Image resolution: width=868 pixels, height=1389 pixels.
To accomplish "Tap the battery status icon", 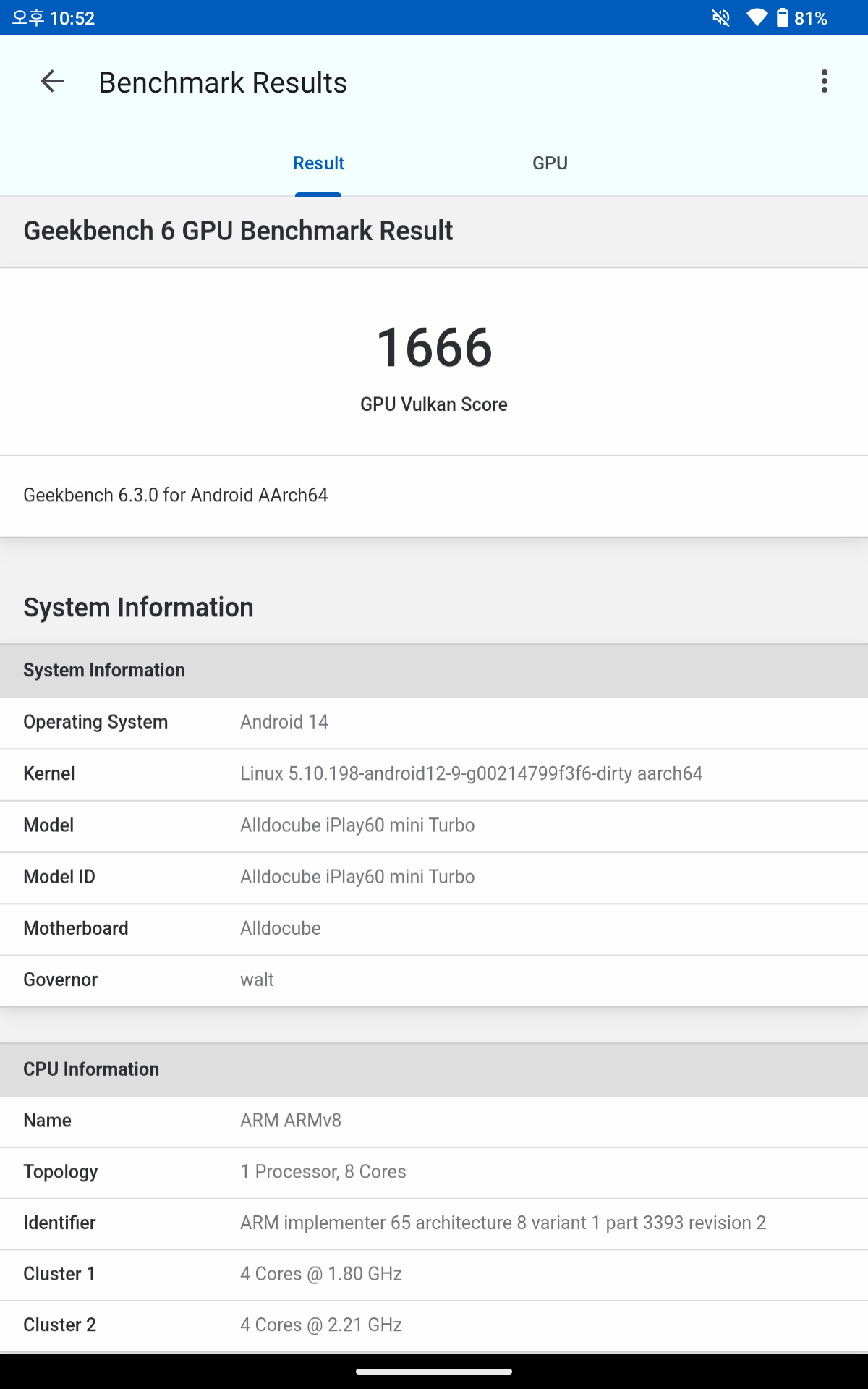I will point(782,17).
